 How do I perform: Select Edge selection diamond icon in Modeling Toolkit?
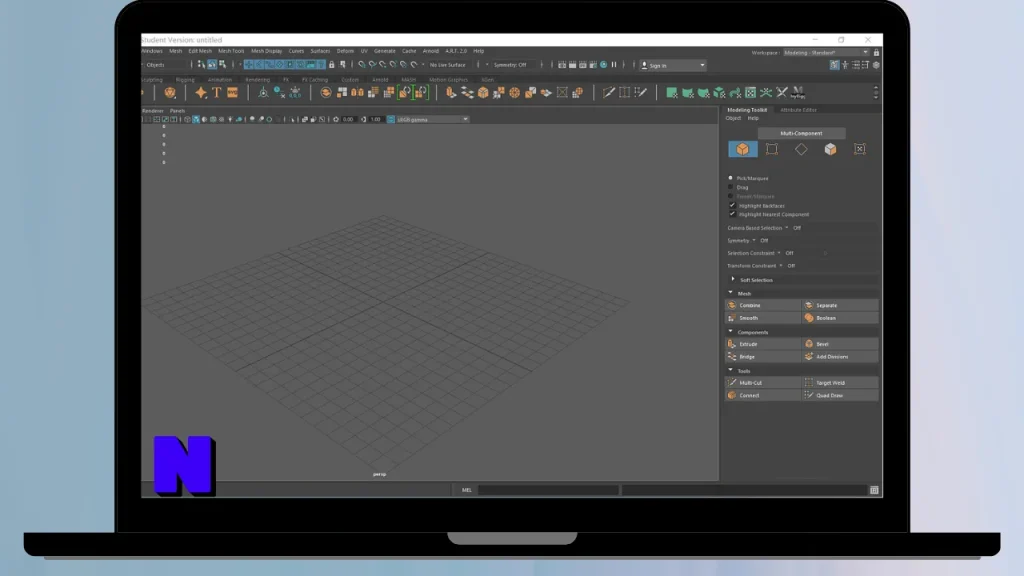point(801,149)
